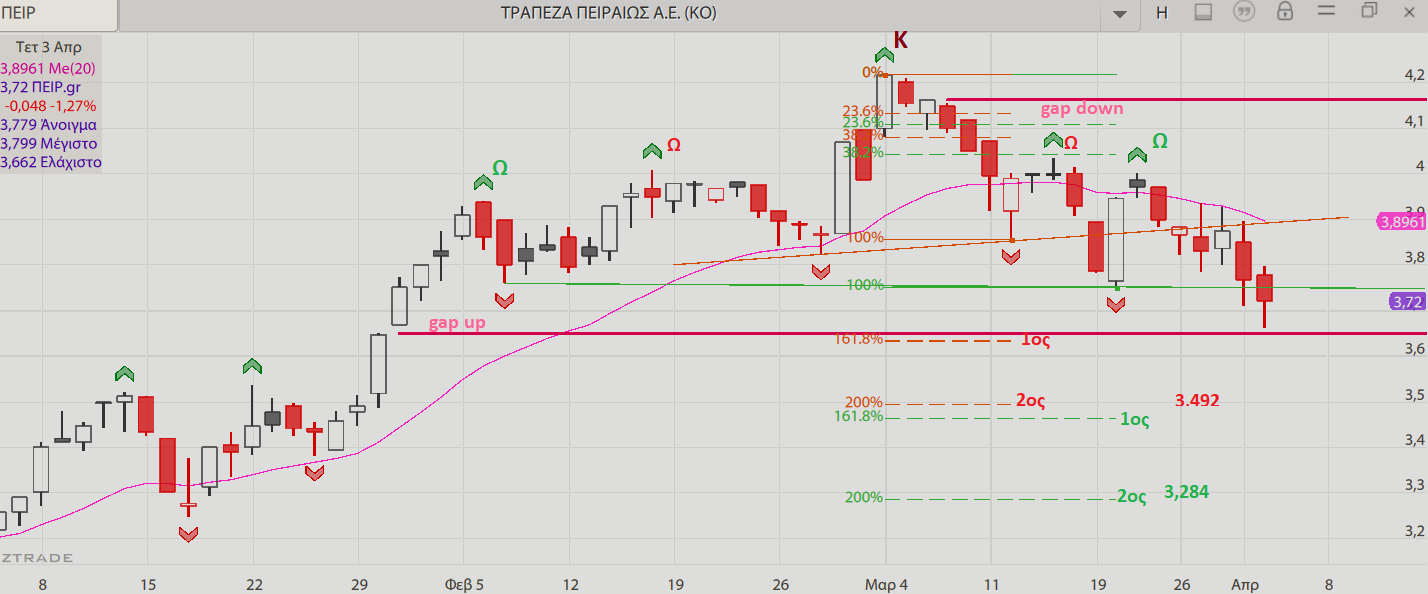Select the red 3.492 target label

[x=1197, y=400]
